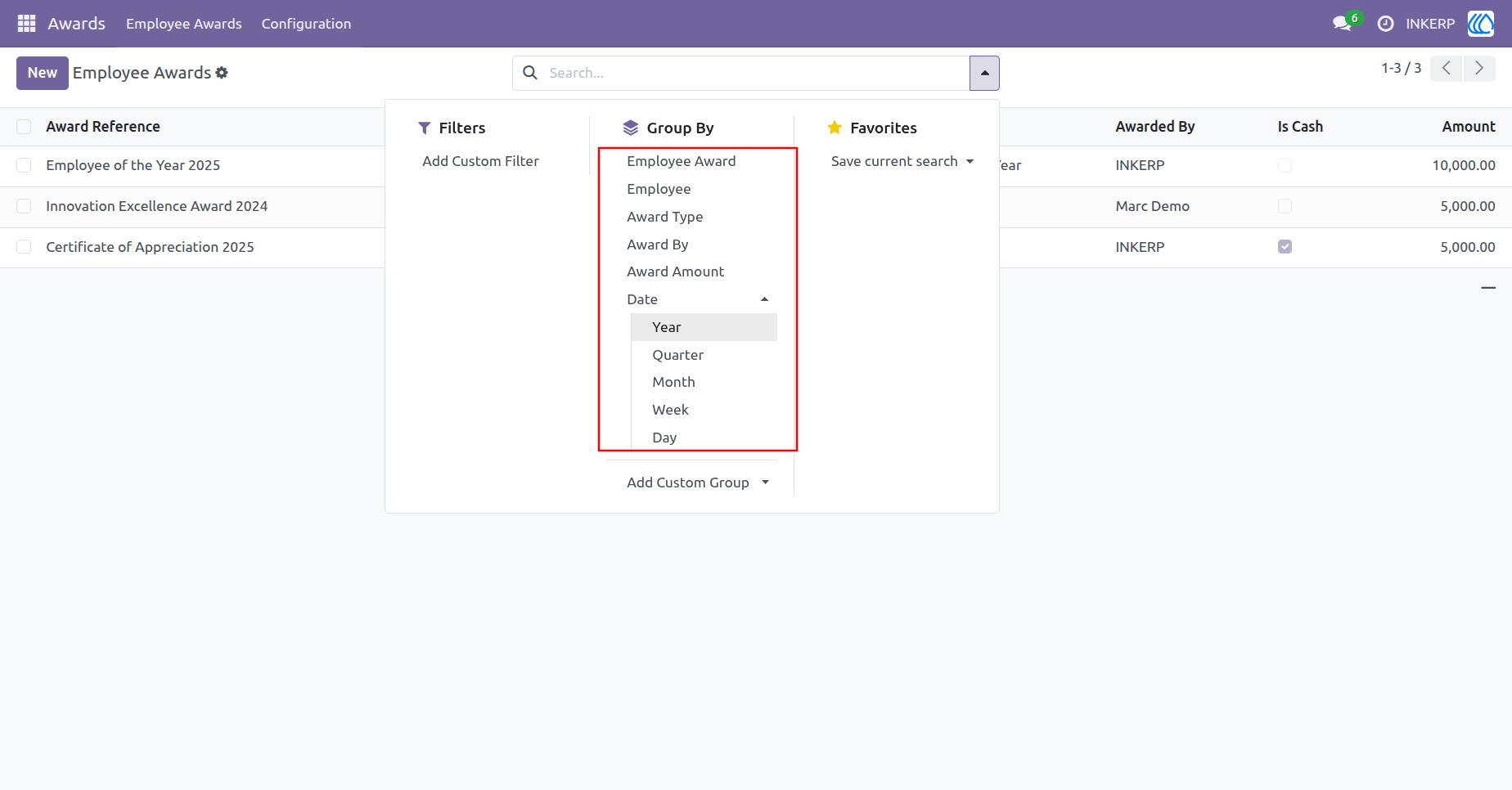The width and height of the screenshot is (1512, 790).
Task: Go to next page arrow
Action: 1479,69
